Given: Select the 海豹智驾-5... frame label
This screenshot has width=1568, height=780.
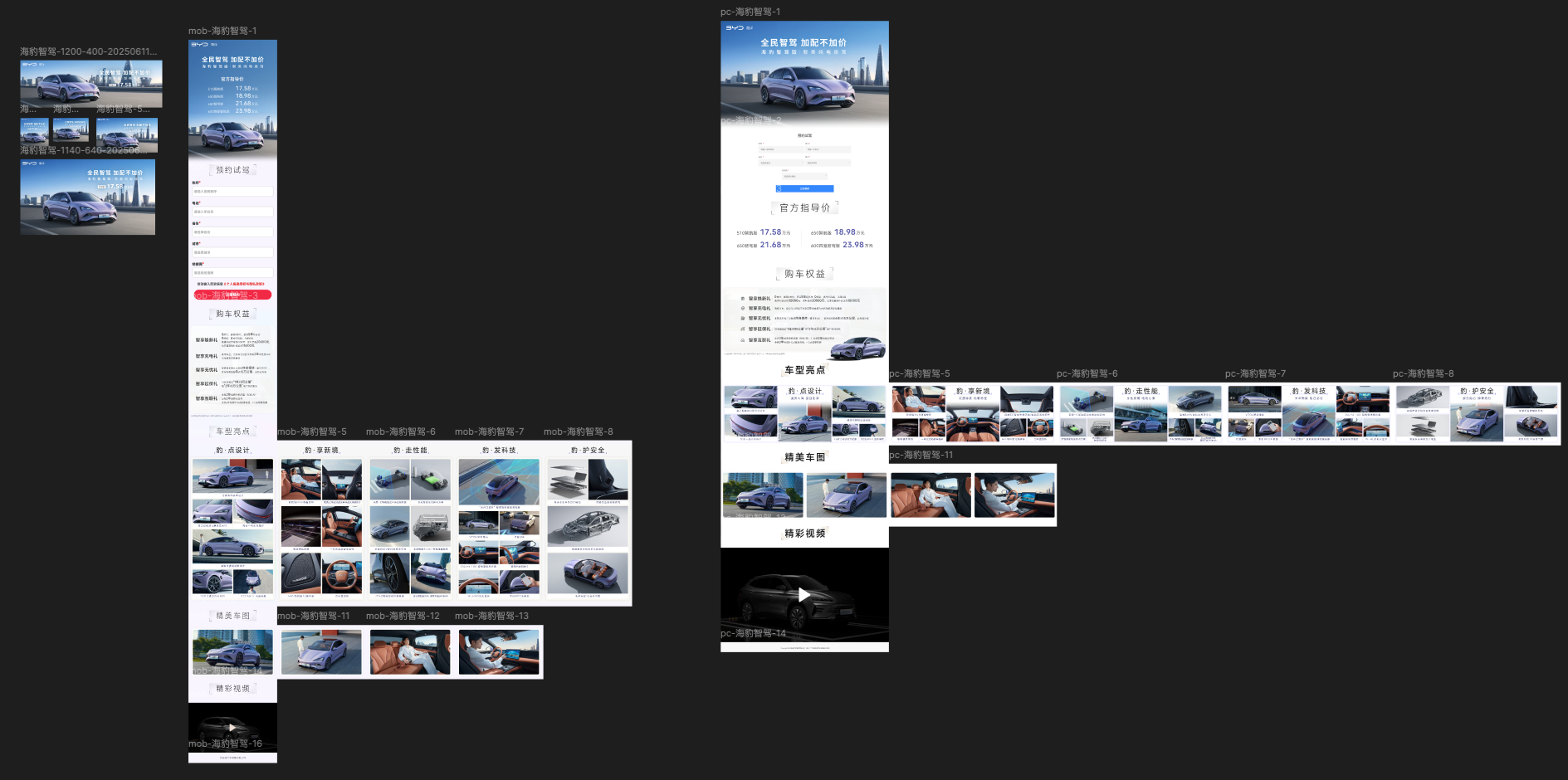Looking at the screenshot, I should click(123, 109).
